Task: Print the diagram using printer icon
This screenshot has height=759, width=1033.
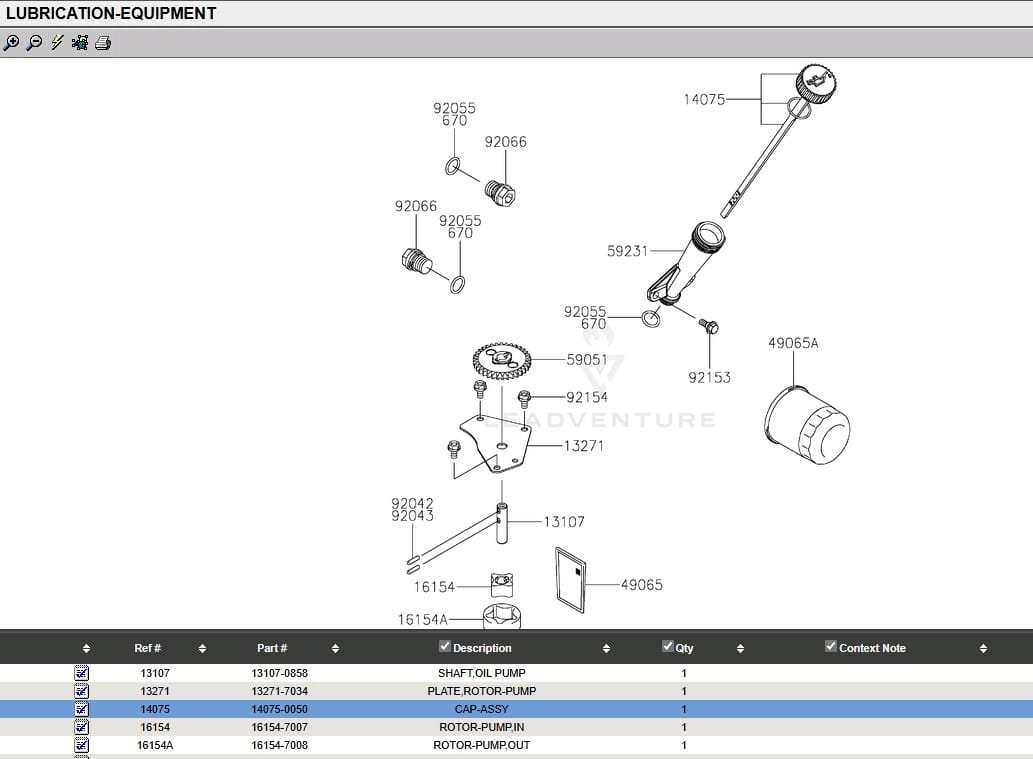Action: [103, 43]
